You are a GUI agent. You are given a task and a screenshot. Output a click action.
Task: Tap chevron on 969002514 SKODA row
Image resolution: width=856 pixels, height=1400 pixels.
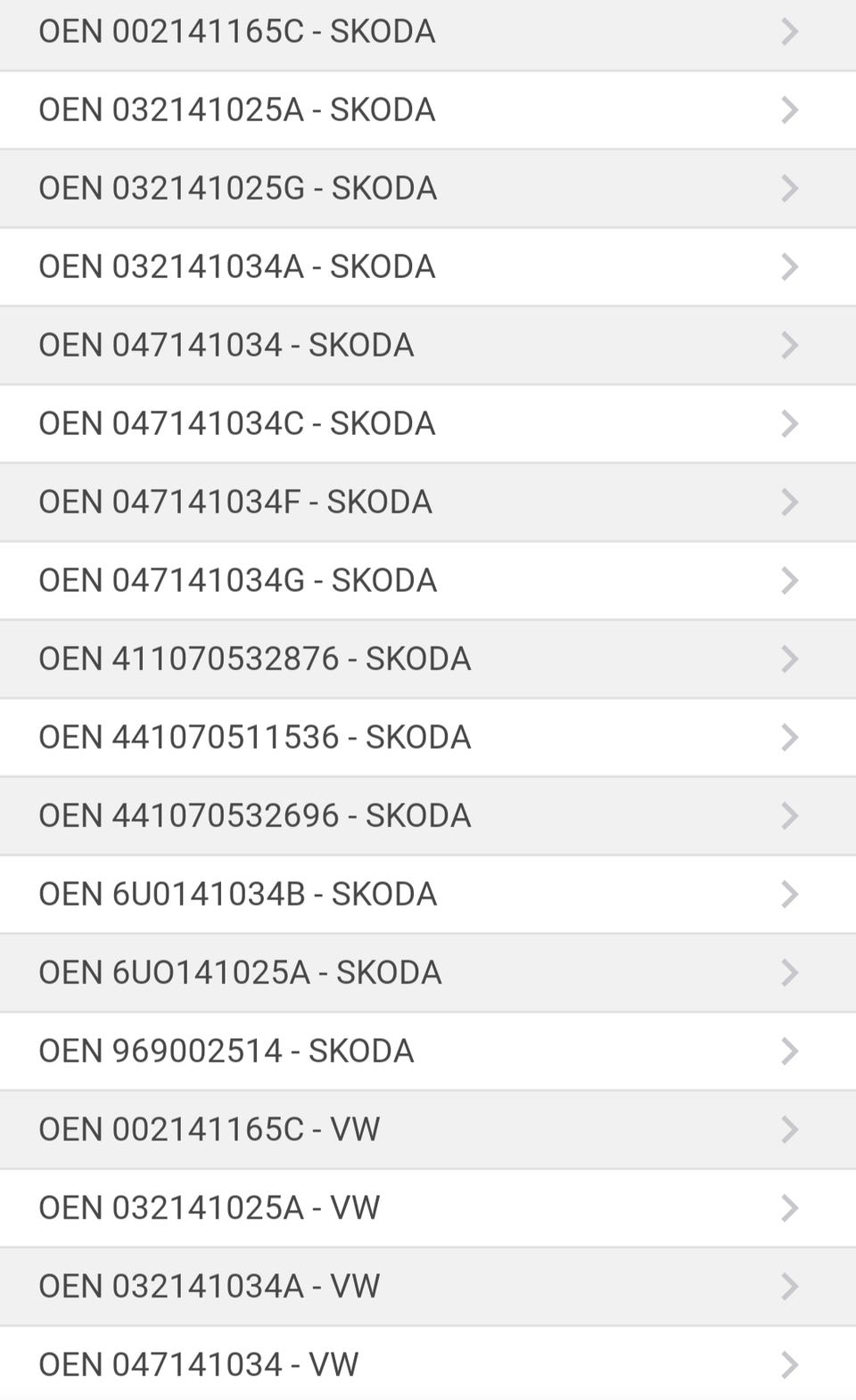pyautogui.click(x=789, y=1052)
